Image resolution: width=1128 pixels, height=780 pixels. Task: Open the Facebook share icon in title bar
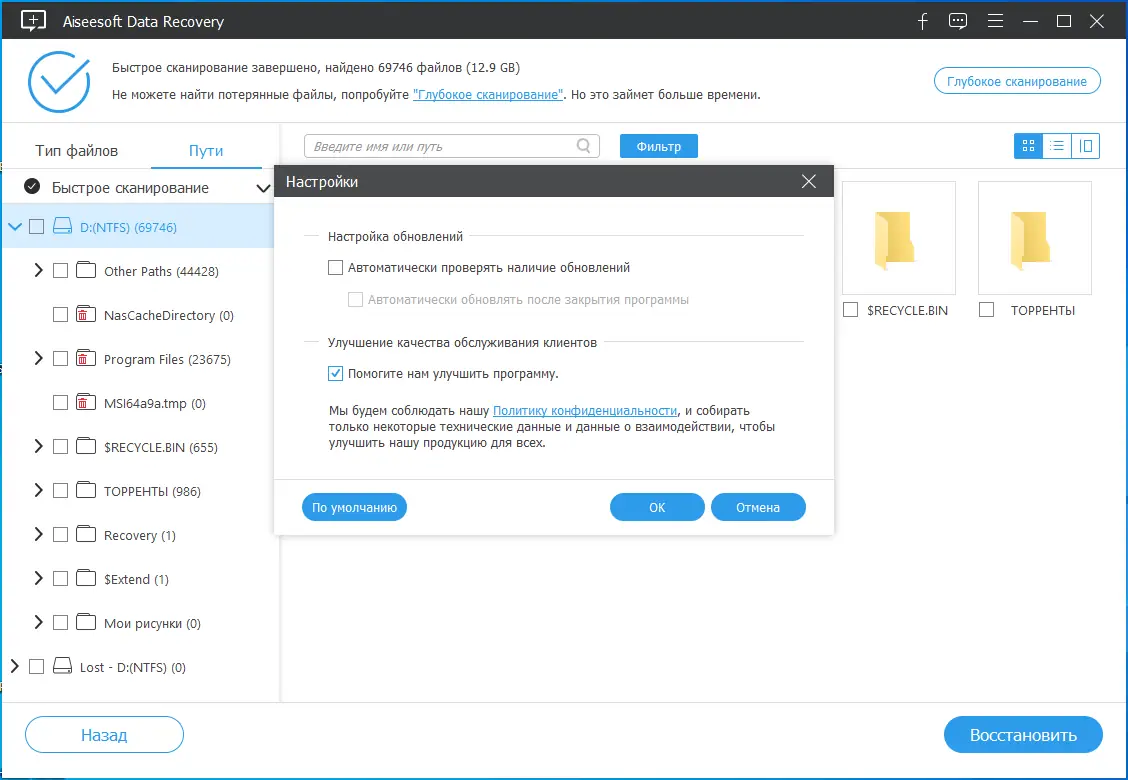[x=923, y=21]
